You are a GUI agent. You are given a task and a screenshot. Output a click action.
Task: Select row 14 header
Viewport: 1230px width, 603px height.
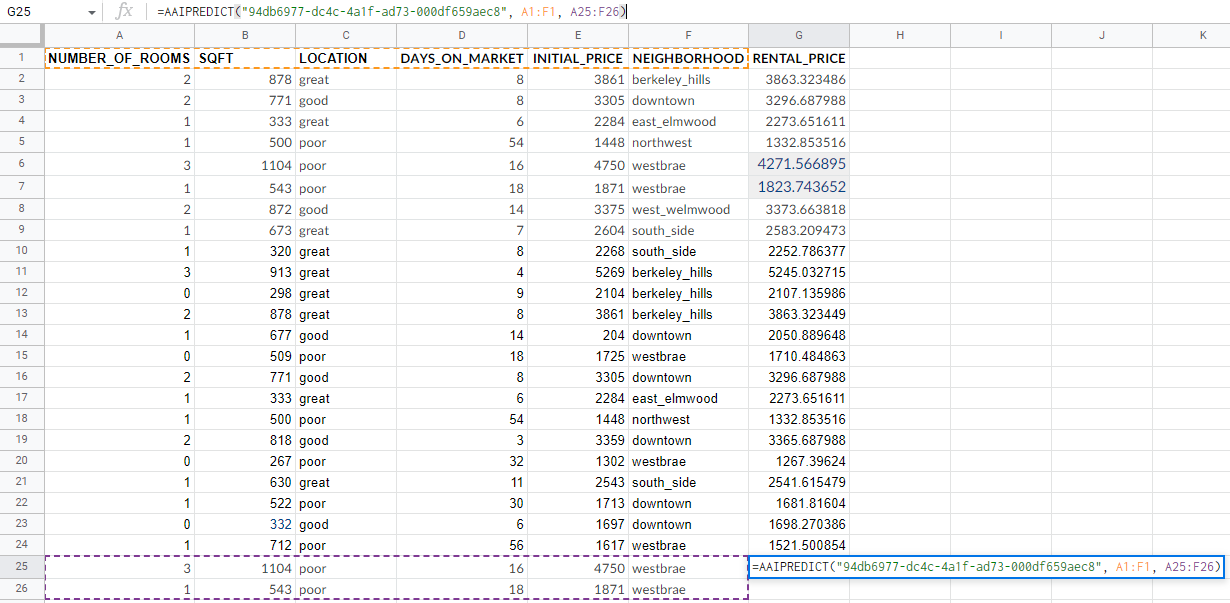tap(22, 335)
